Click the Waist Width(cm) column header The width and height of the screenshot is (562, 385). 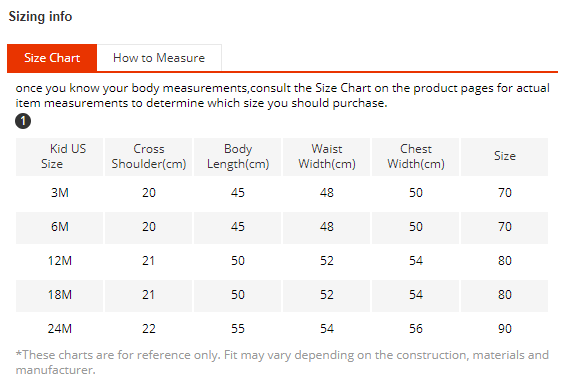click(327, 157)
